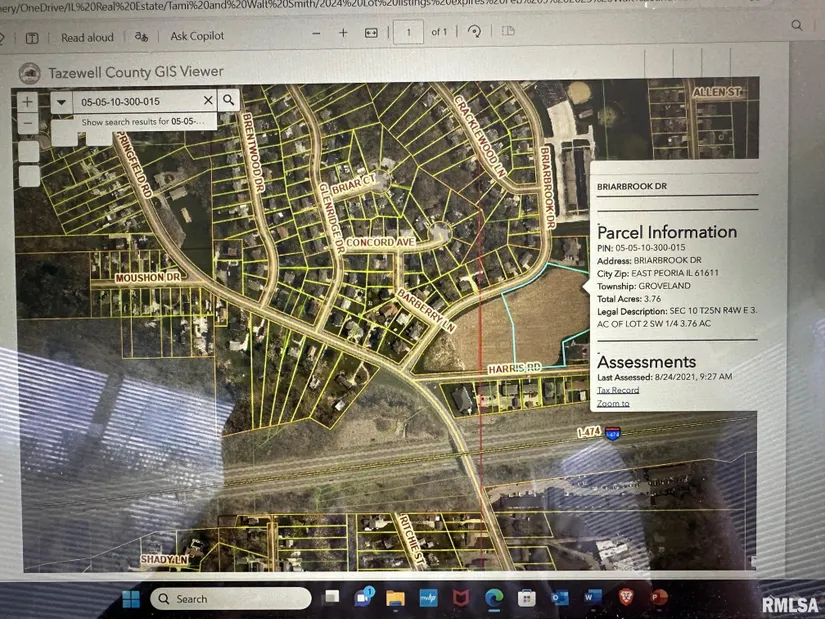Open the Windows Start menu

(x=131, y=598)
